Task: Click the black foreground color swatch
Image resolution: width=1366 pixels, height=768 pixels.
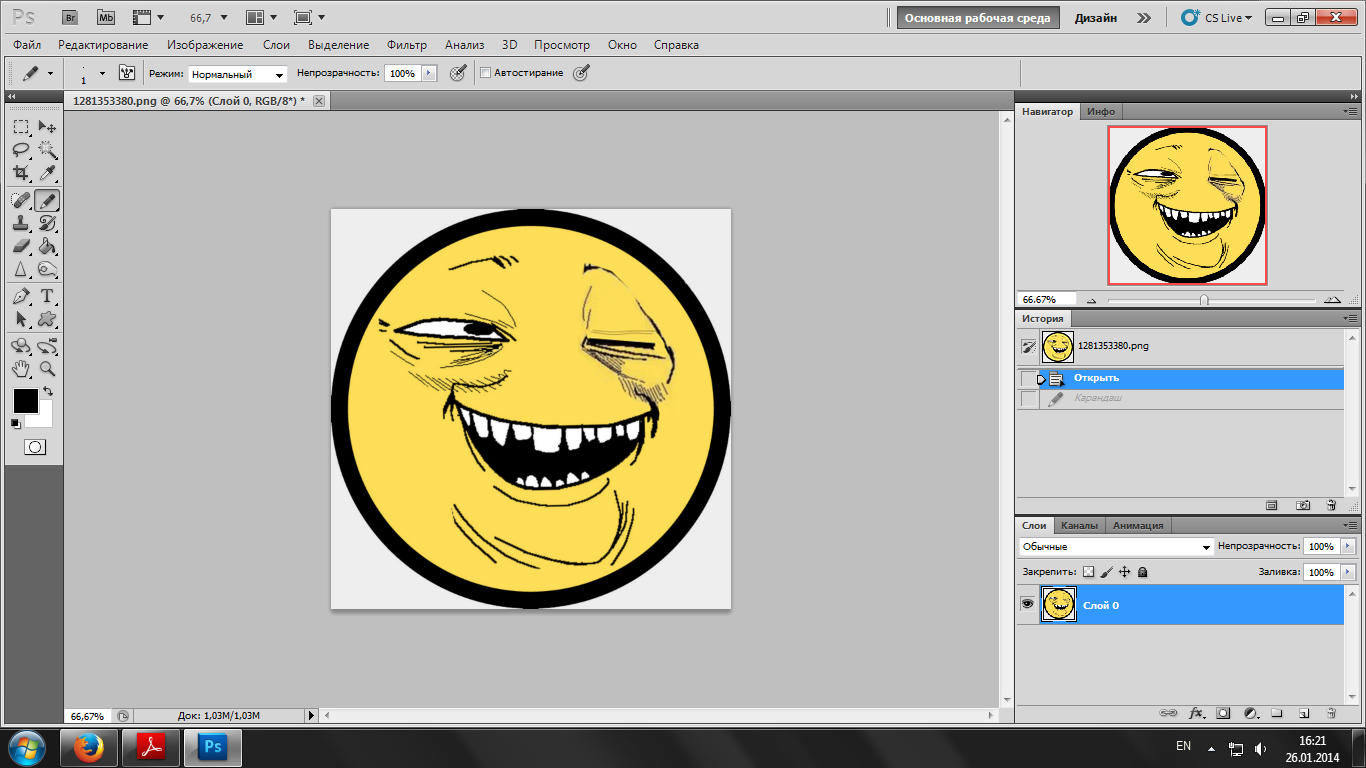Action: click(25, 401)
